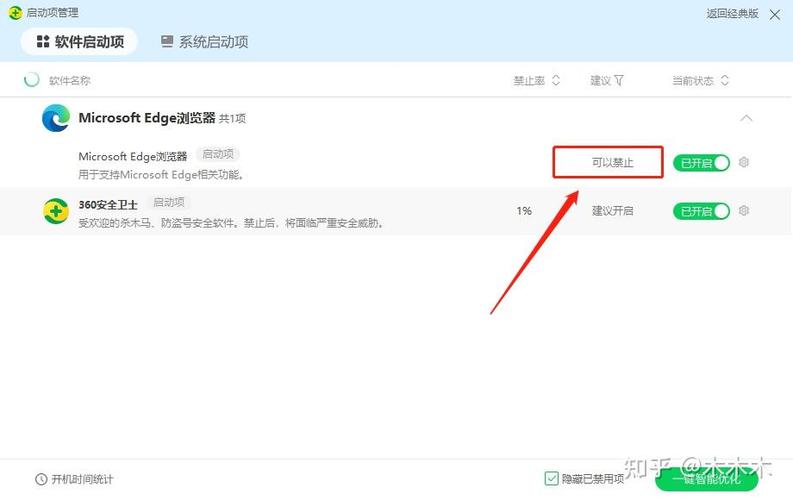Viewport: 793px width, 500px height.
Task: Click 建议开启 suggestion for 360安全卫士
Action: point(612,210)
